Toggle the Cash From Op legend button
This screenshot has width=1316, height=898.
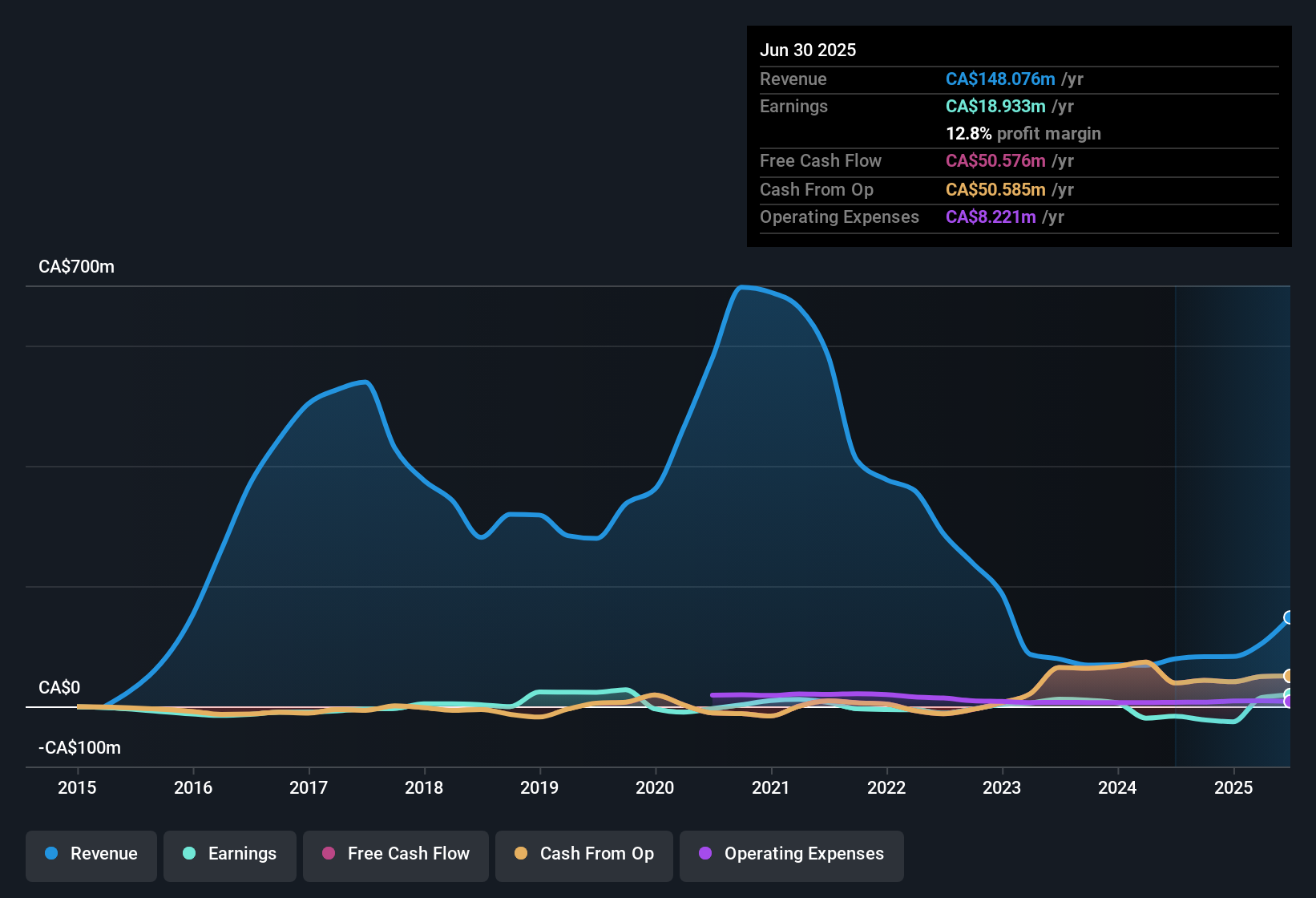tap(584, 854)
